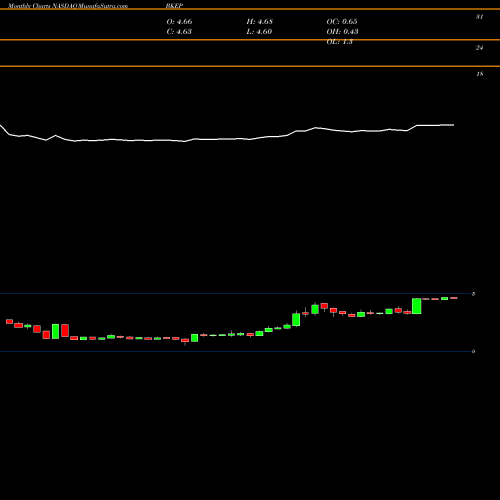500x500 pixels.
Task: Select the close price value C: 4.63
Action: point(179,32)
